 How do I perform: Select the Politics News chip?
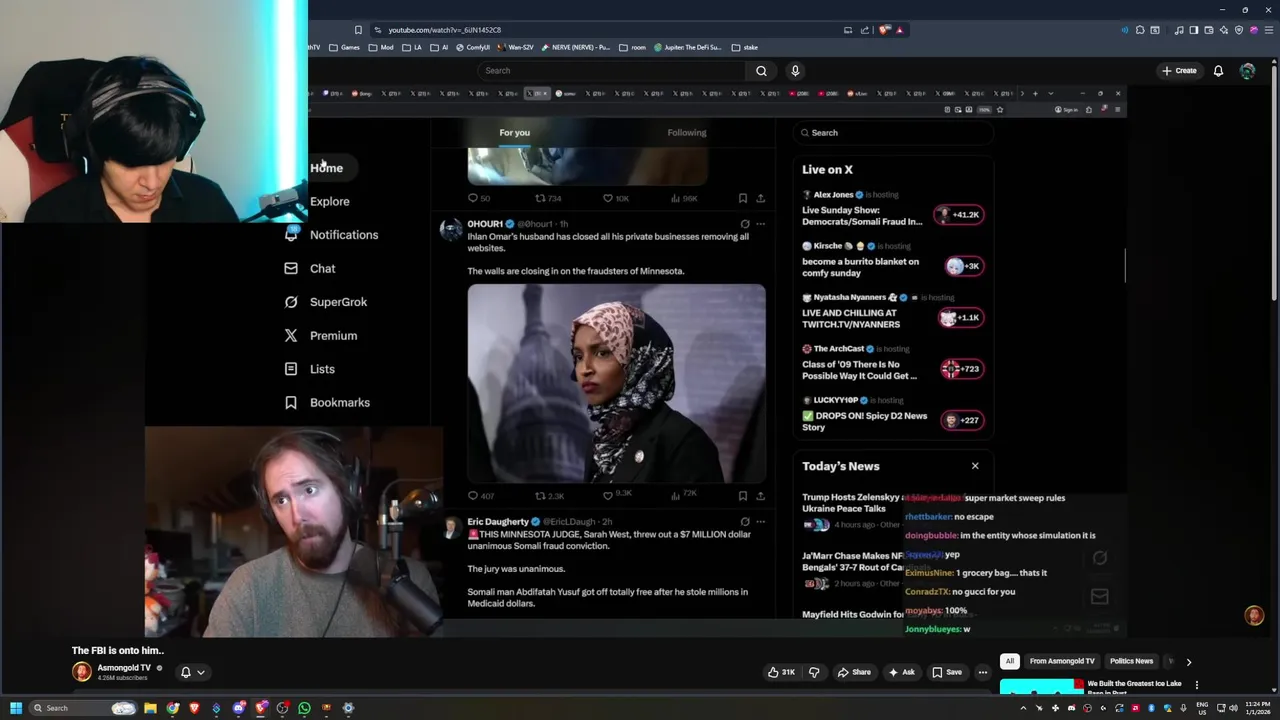click(x=1131, y=661)
